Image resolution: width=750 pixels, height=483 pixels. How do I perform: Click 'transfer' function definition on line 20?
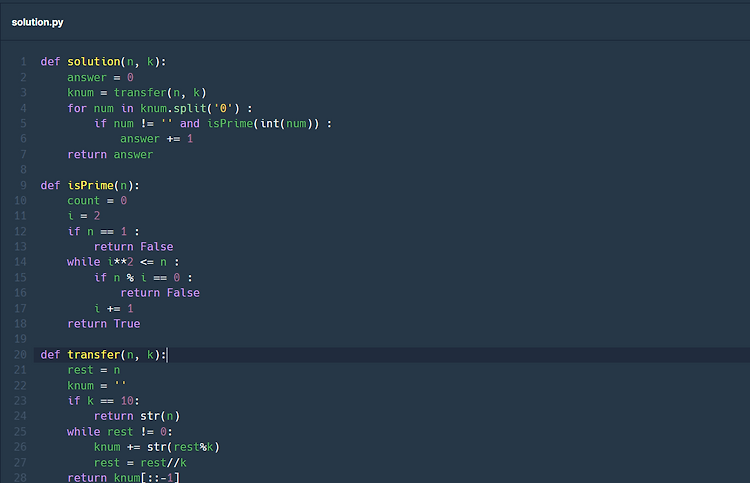pos(94,354)
